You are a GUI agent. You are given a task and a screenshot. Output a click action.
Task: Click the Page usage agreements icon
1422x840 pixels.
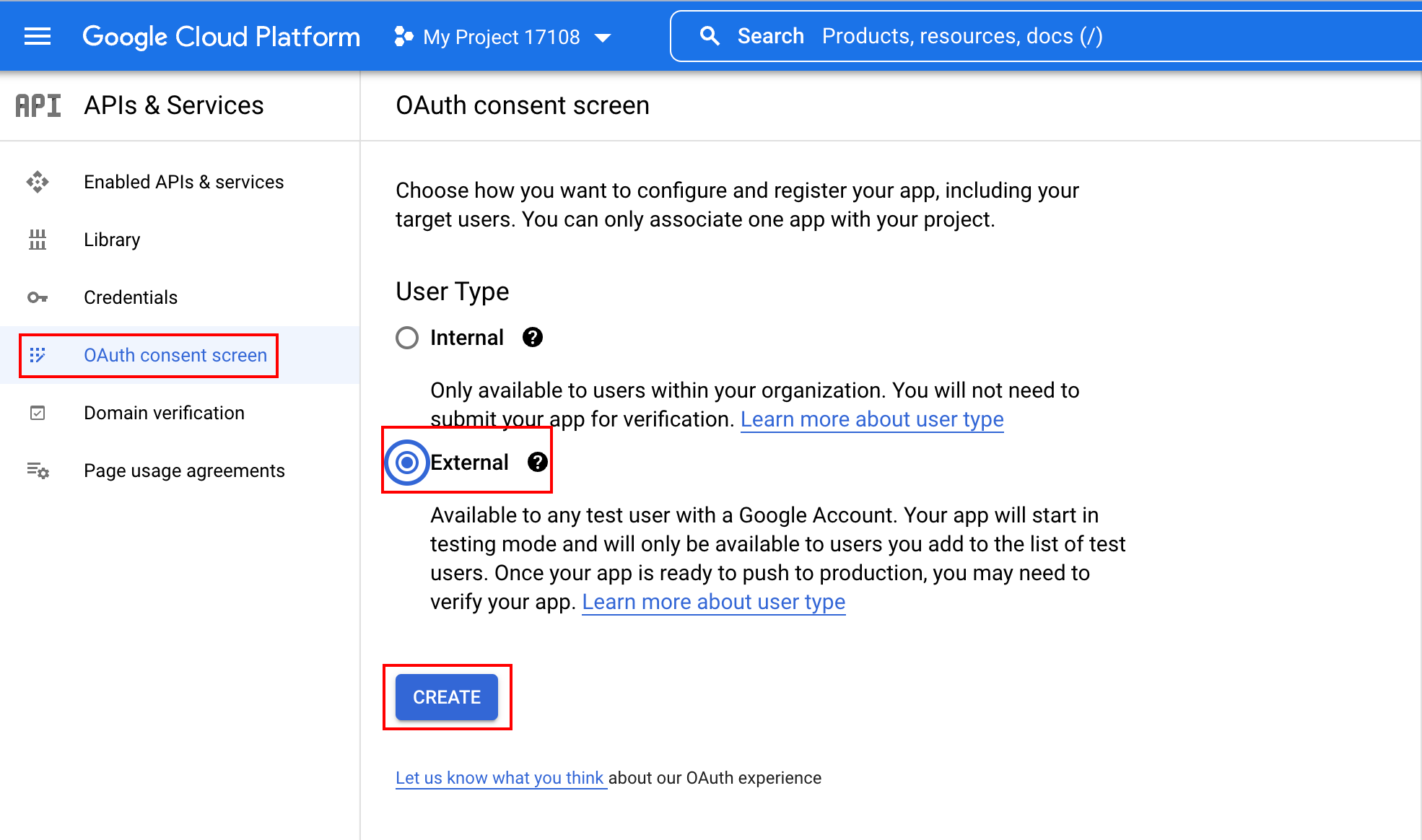tap(38, 469)
